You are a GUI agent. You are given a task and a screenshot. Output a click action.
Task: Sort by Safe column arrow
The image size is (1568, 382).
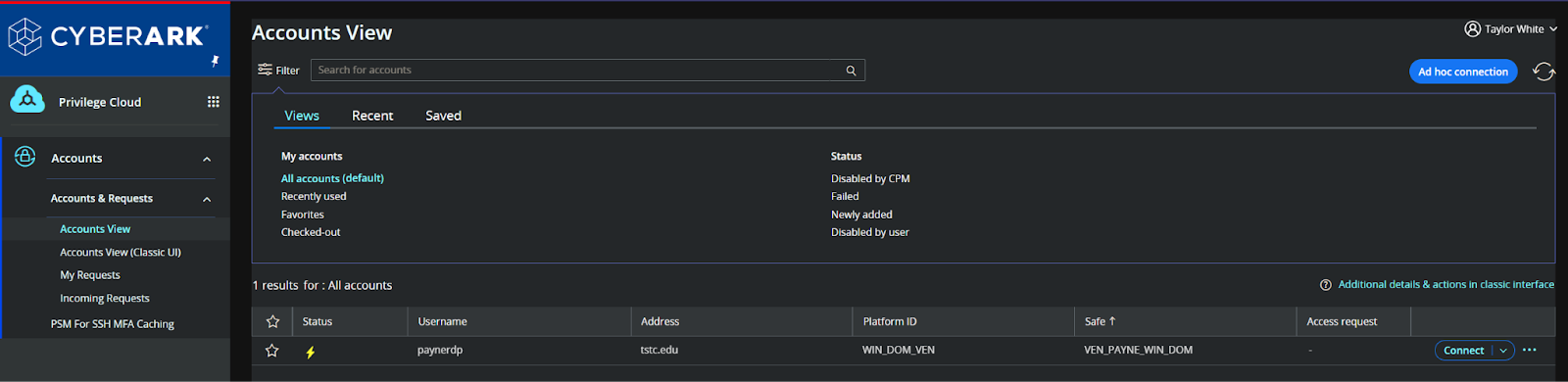tap(1112, 321)
